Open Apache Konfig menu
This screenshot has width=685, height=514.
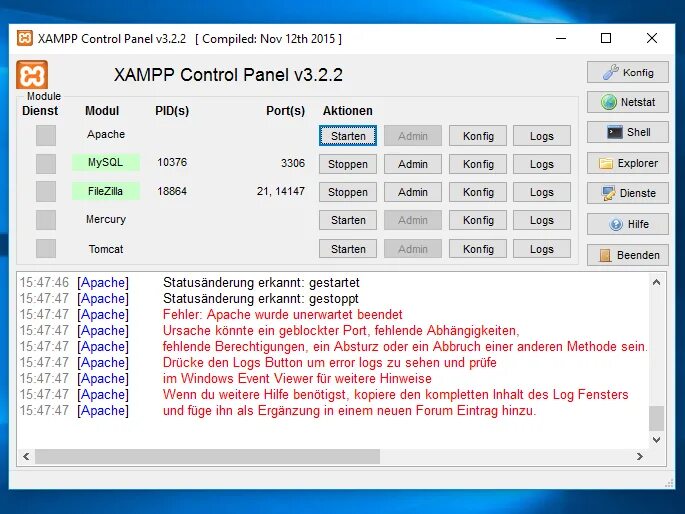coord(478,136)
